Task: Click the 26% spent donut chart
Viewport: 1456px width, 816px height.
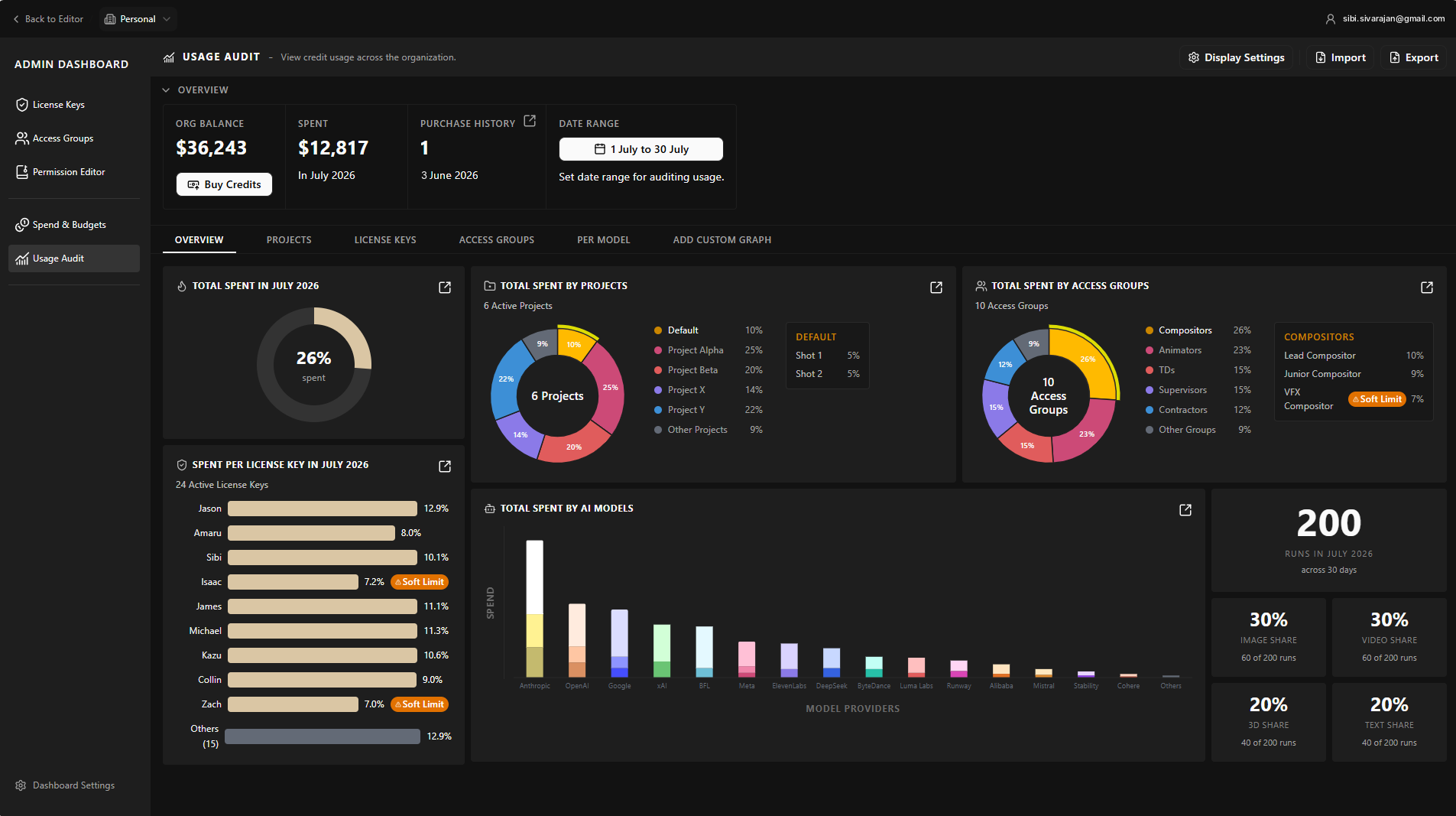Action: [x=314, y=365]
